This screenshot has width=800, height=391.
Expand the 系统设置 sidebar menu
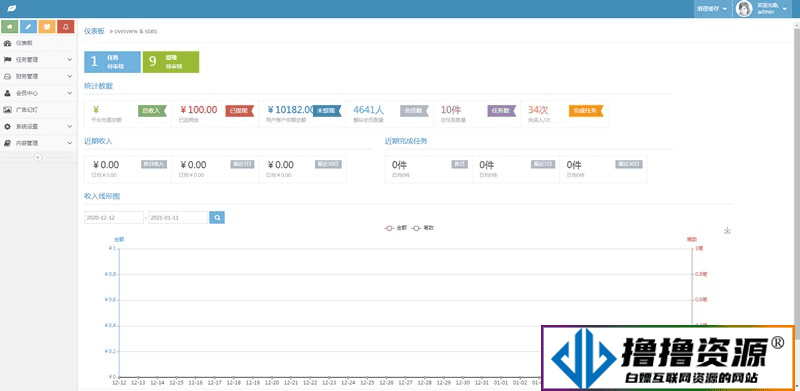pos(39,126)
